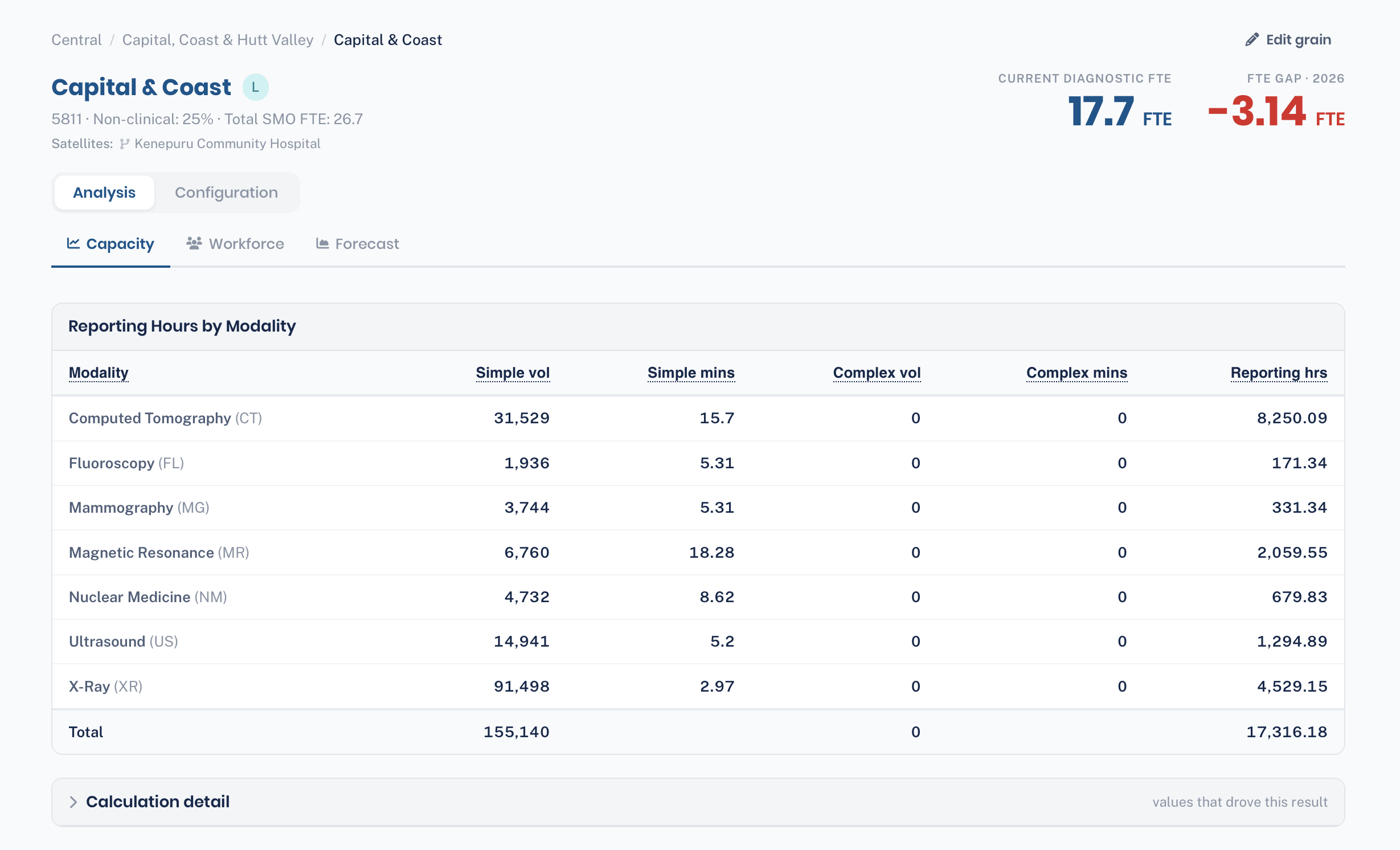The height and width of the screenshot is (850, 1400).
Task: Sort by Complex vol column header
Action: 877,373
